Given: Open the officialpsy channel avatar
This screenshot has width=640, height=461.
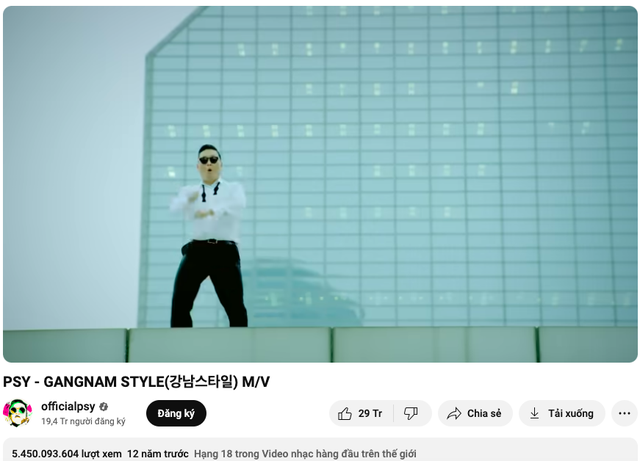Looking at the screenshot, I should (x=18, y=413).
